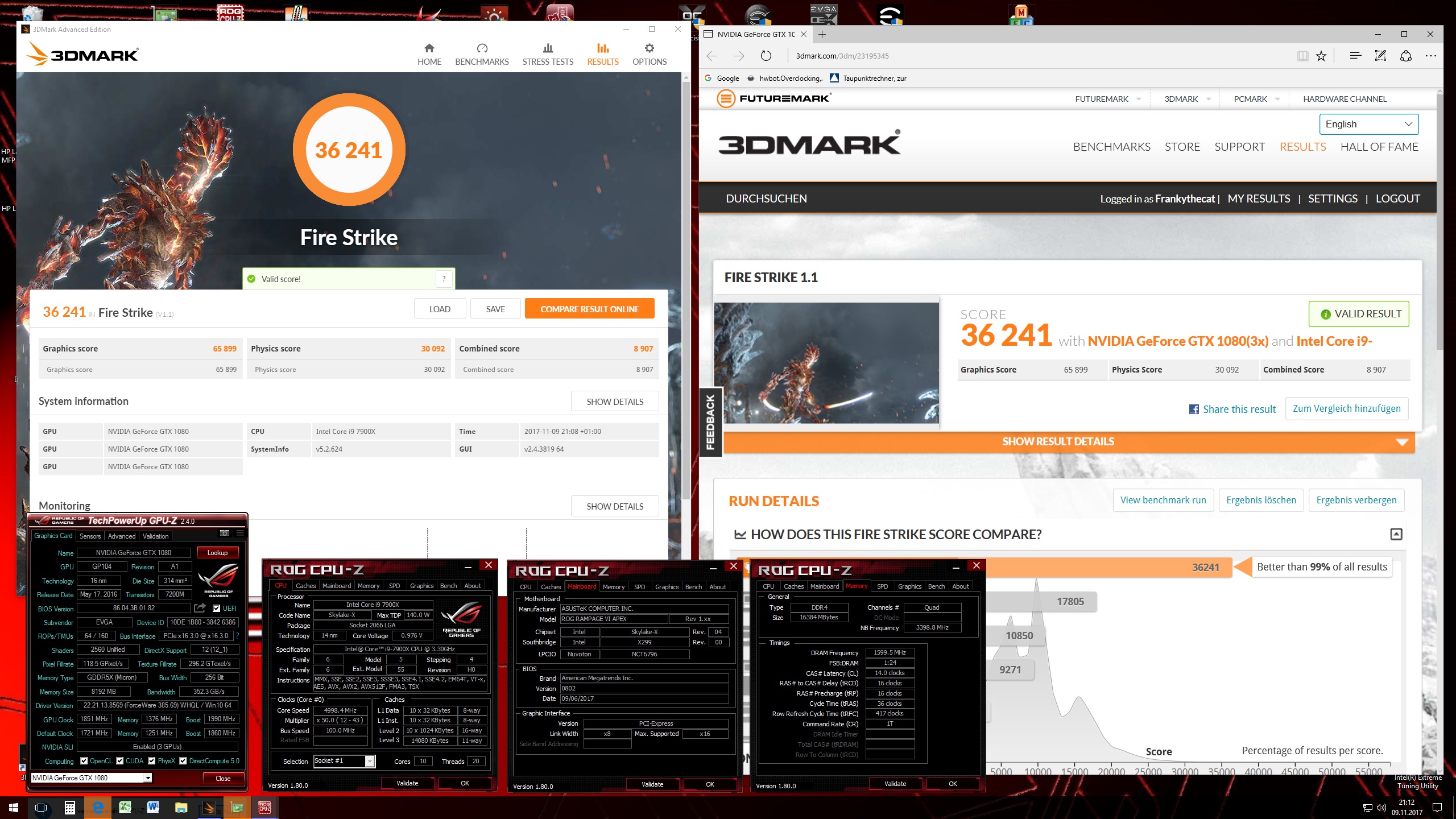Expand the 3DMARK site menu
This screenshot has width=1456, height=819.
(x=1187, y=99)
